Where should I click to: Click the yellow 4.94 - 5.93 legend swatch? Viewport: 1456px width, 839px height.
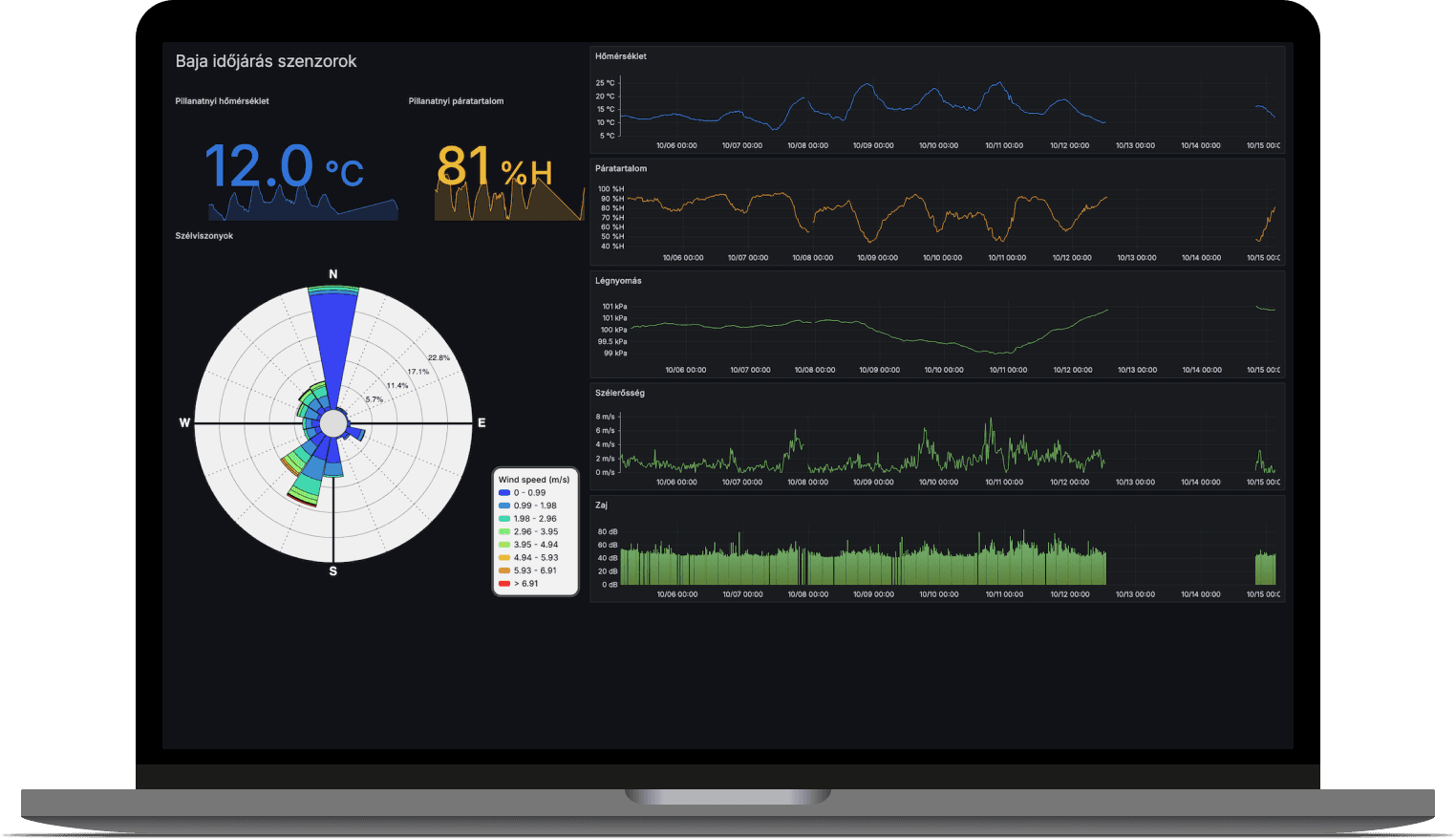(x=504, y=558)
